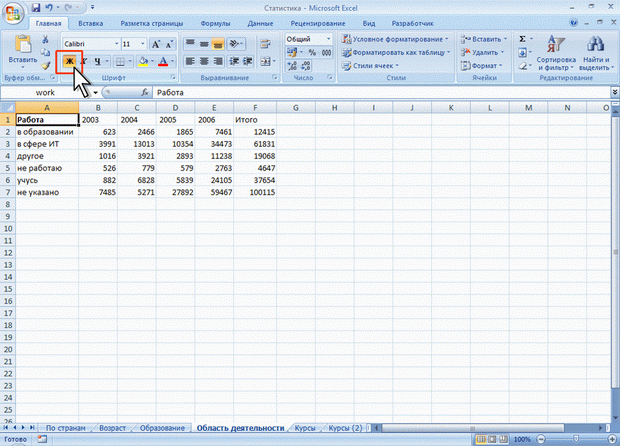Open the Курсы sheet tab

pyautogui.click(x=305, y=427)
